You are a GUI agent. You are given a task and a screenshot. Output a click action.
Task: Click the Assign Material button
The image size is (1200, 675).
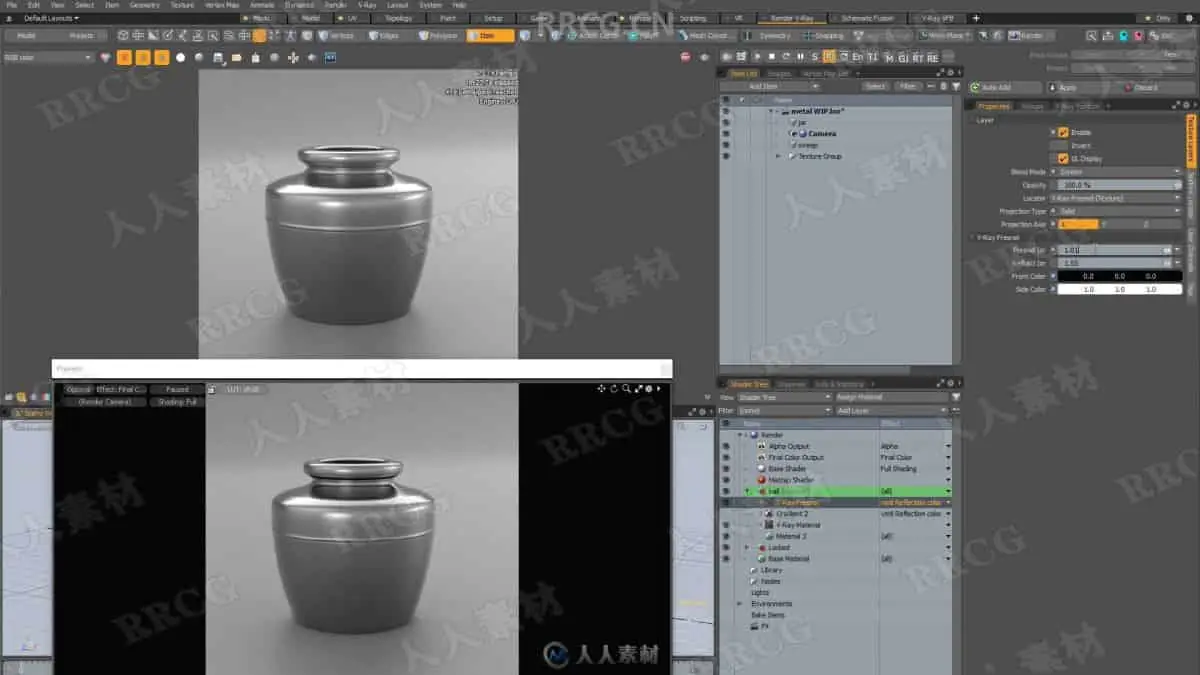[x=893, y=397]
